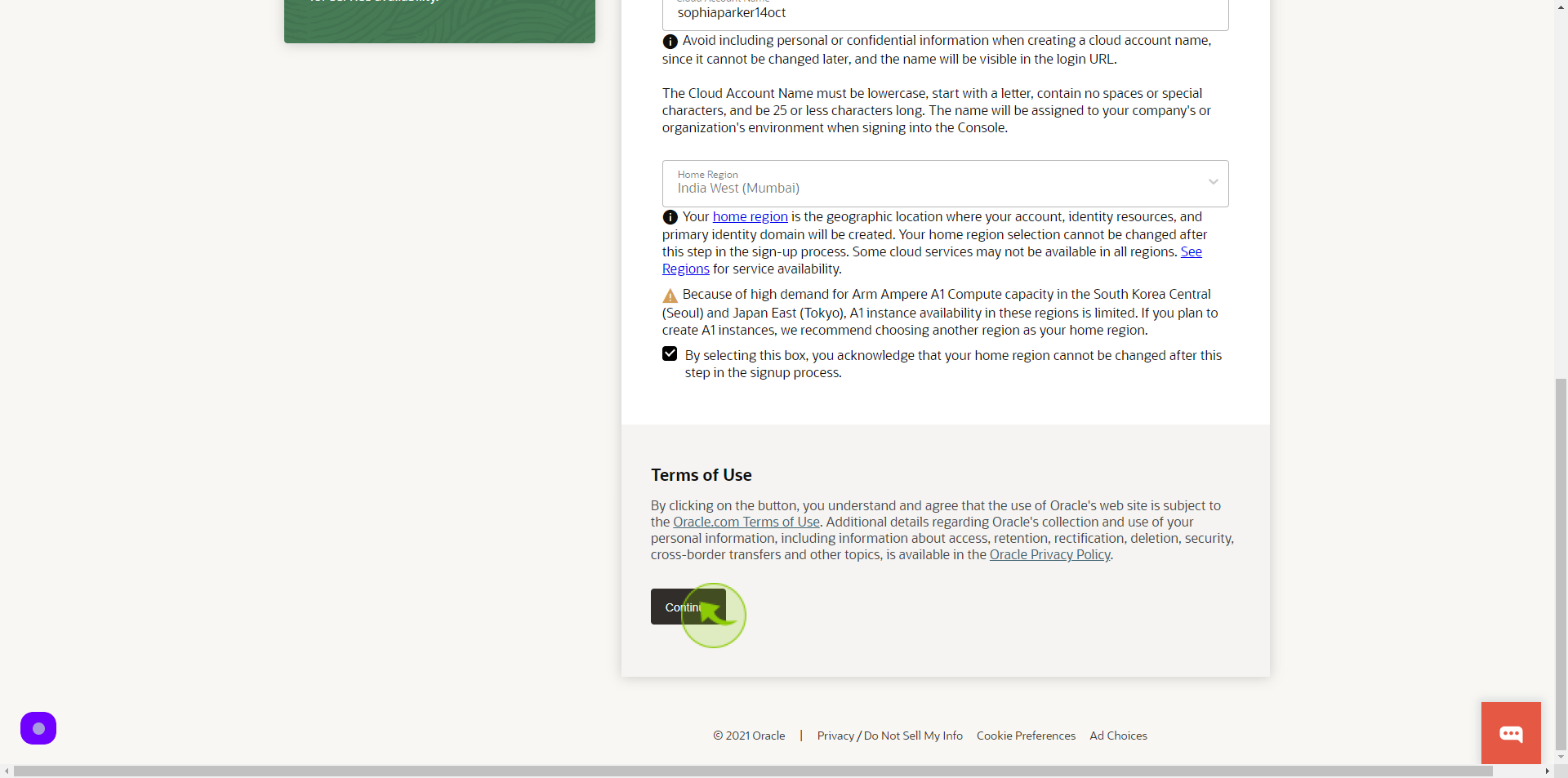
Task: Click the green promotional banner card
Action: coord(439,21)
